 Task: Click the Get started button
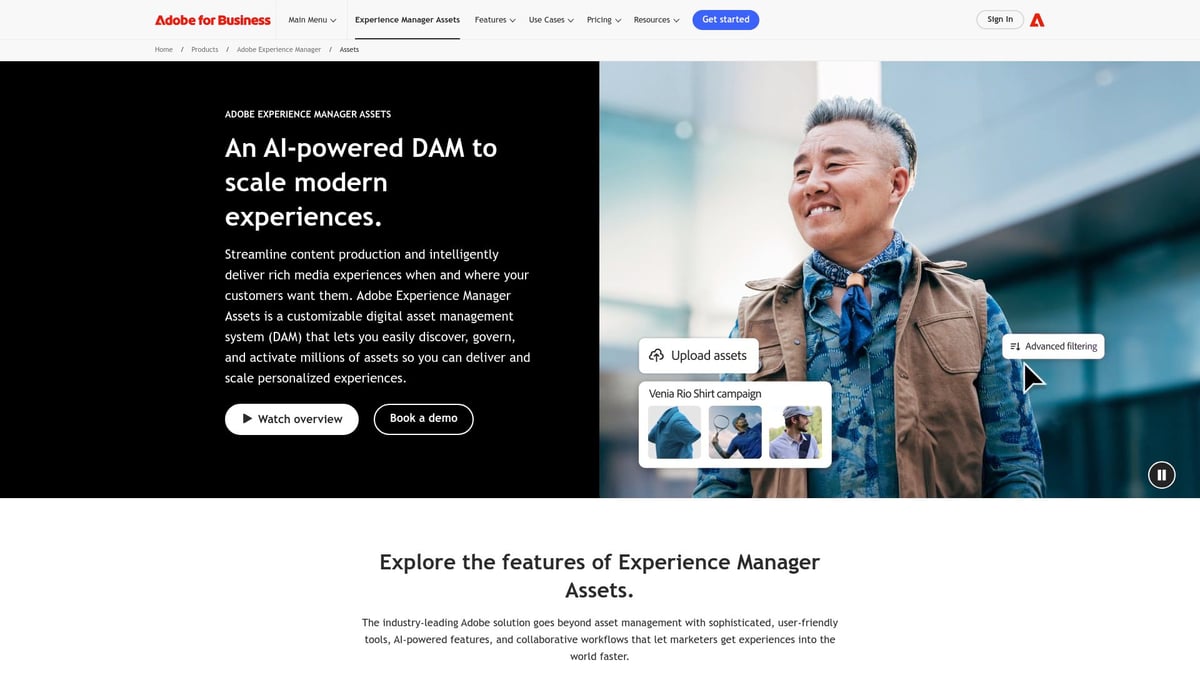[725, 20]
